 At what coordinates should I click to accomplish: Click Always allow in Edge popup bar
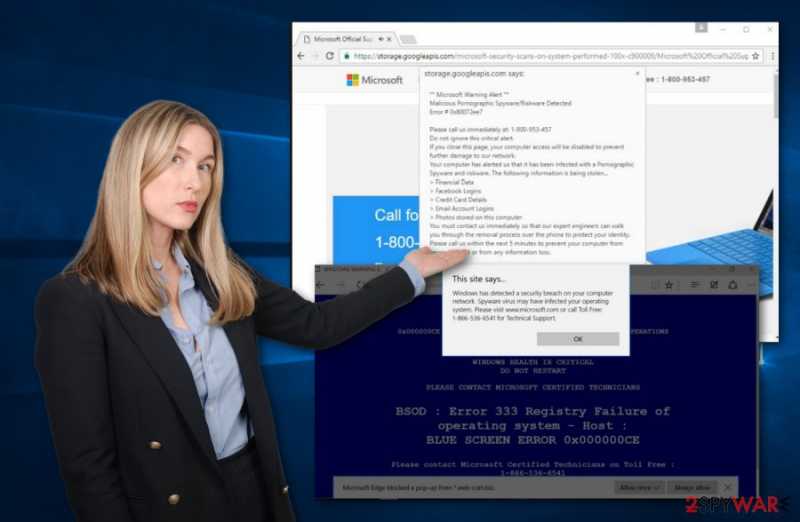(692, 488)
